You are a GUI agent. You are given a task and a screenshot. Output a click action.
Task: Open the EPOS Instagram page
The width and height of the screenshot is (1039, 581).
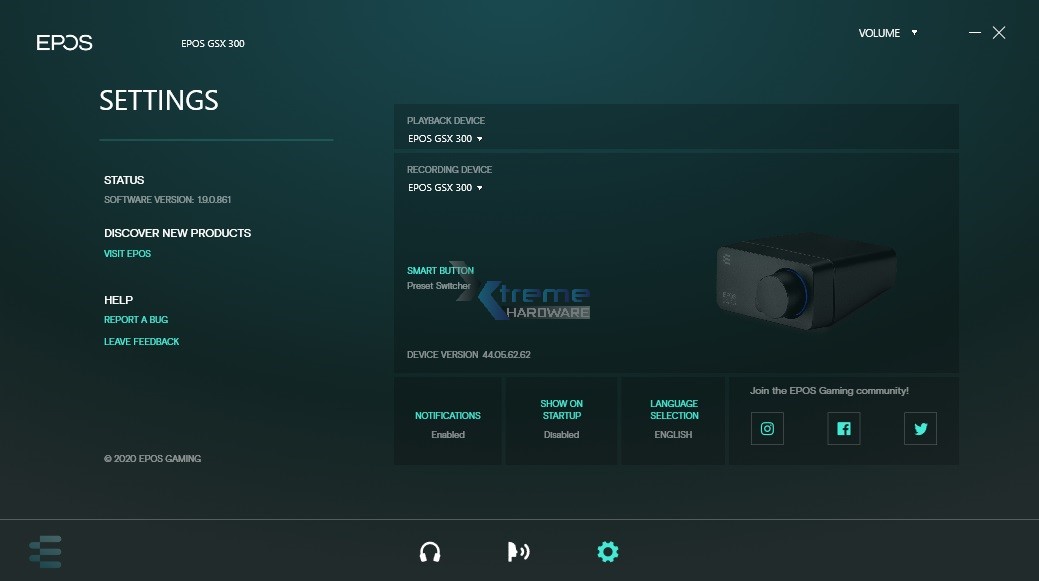(x=767, y=428)
